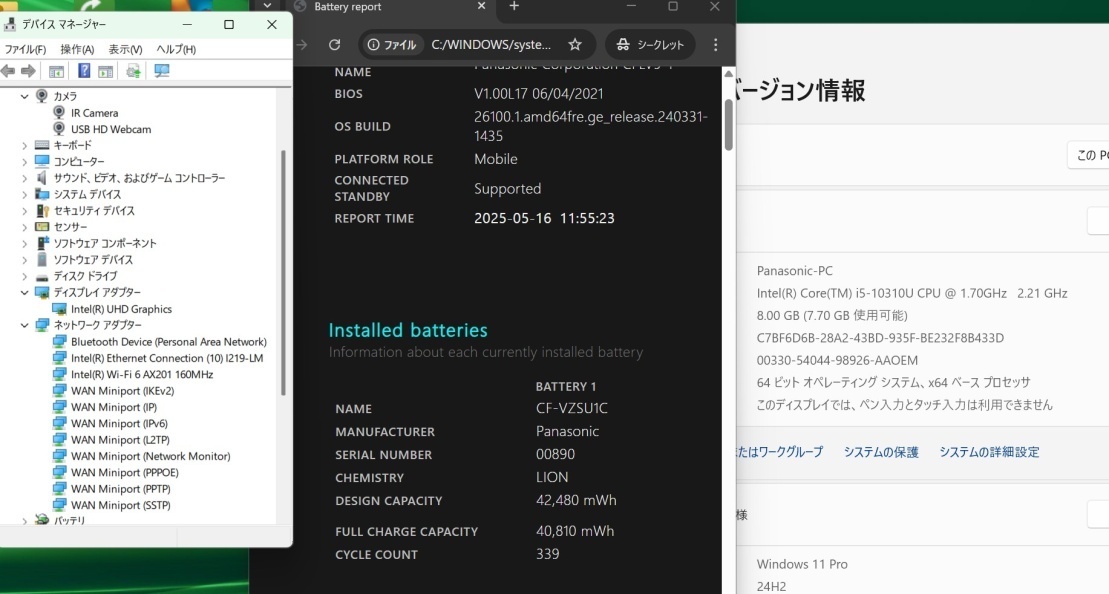Select WAN Miniport (IKEv2)
The width and height of the screenshot is (1109, 594).
coord(122,391)
